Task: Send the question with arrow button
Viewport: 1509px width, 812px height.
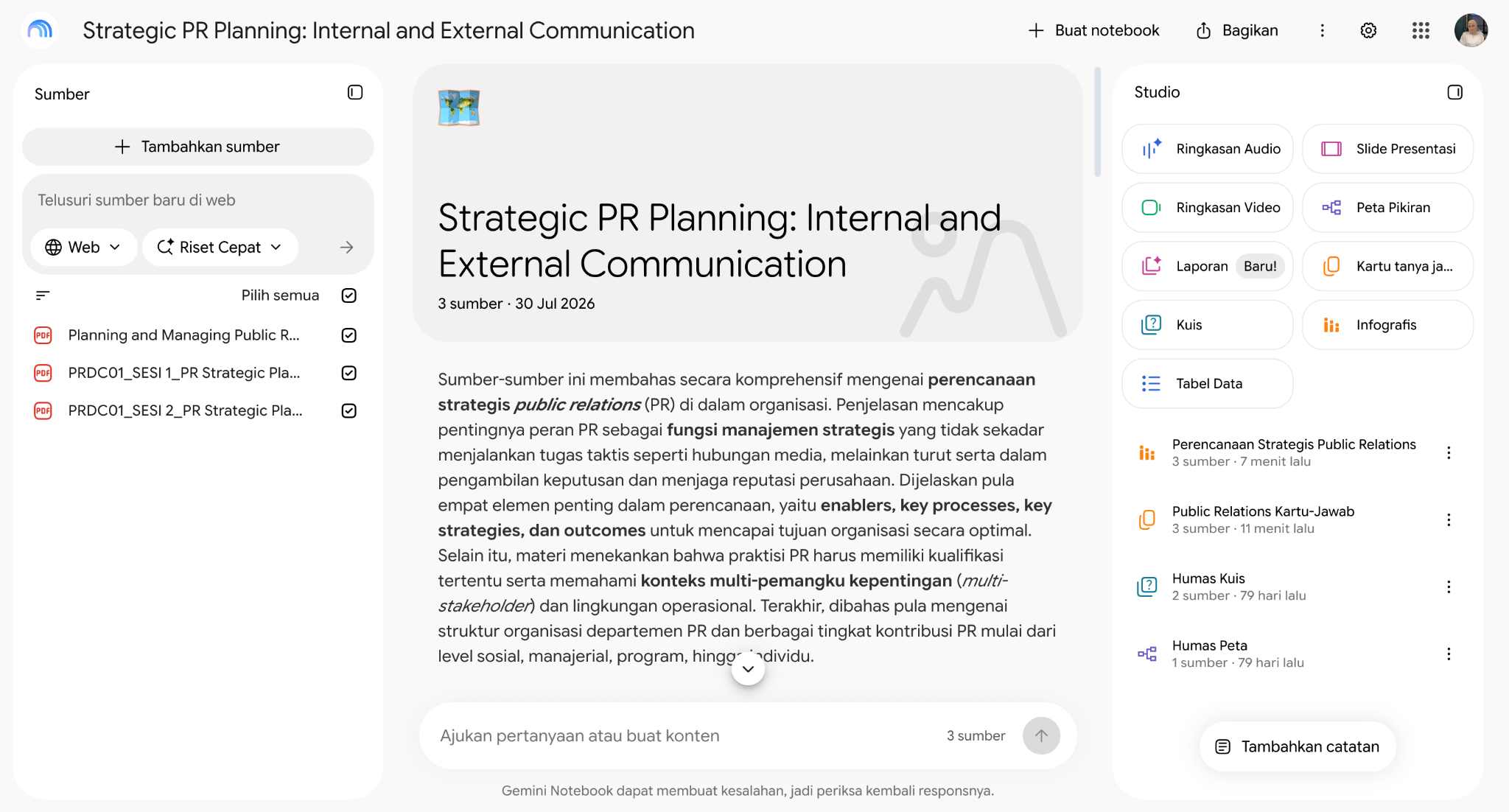Action: coord(1041,735)
